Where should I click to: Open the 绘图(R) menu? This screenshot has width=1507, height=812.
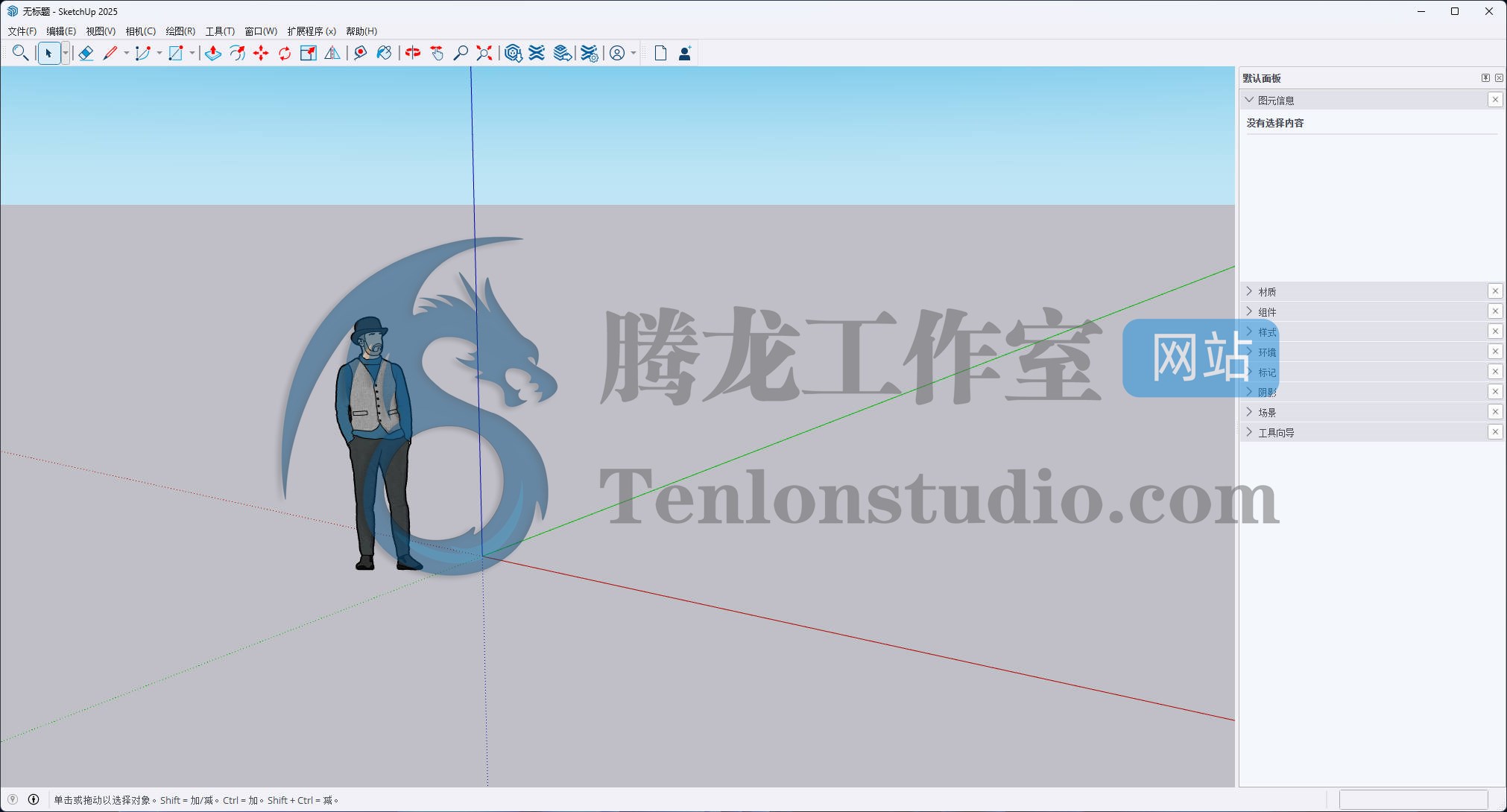[180, 31]
